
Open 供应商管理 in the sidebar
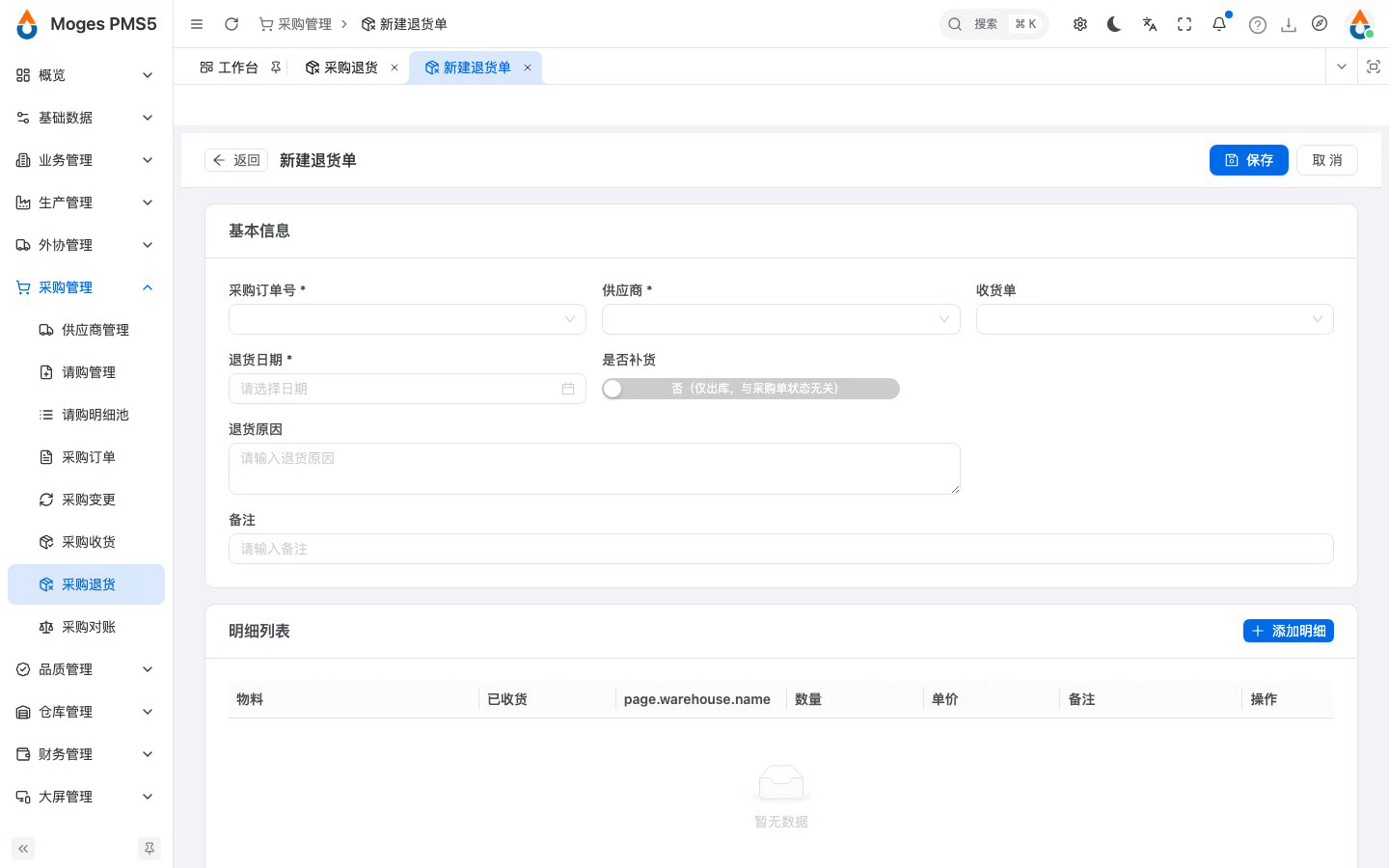[86, 330]
